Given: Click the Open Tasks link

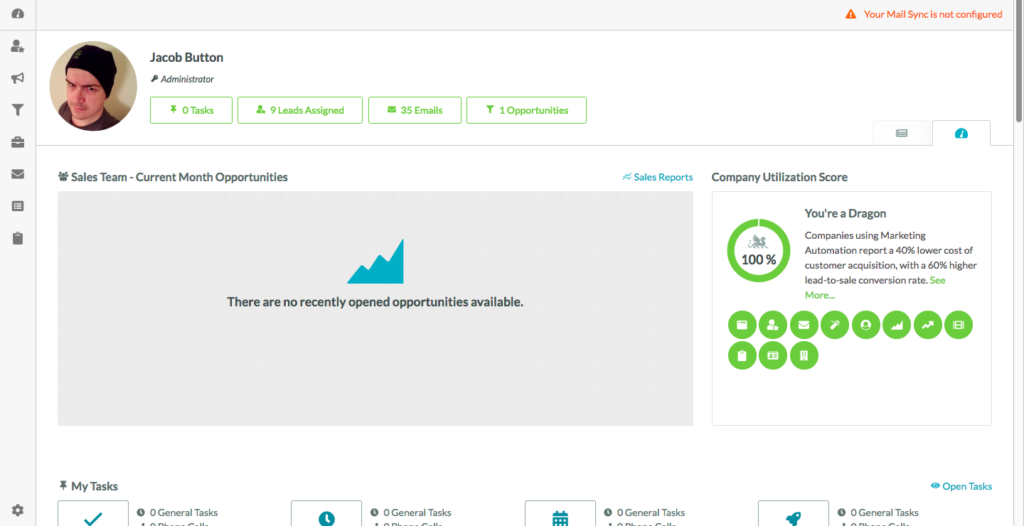Looking at the screenshot, I should coord(961,486).
